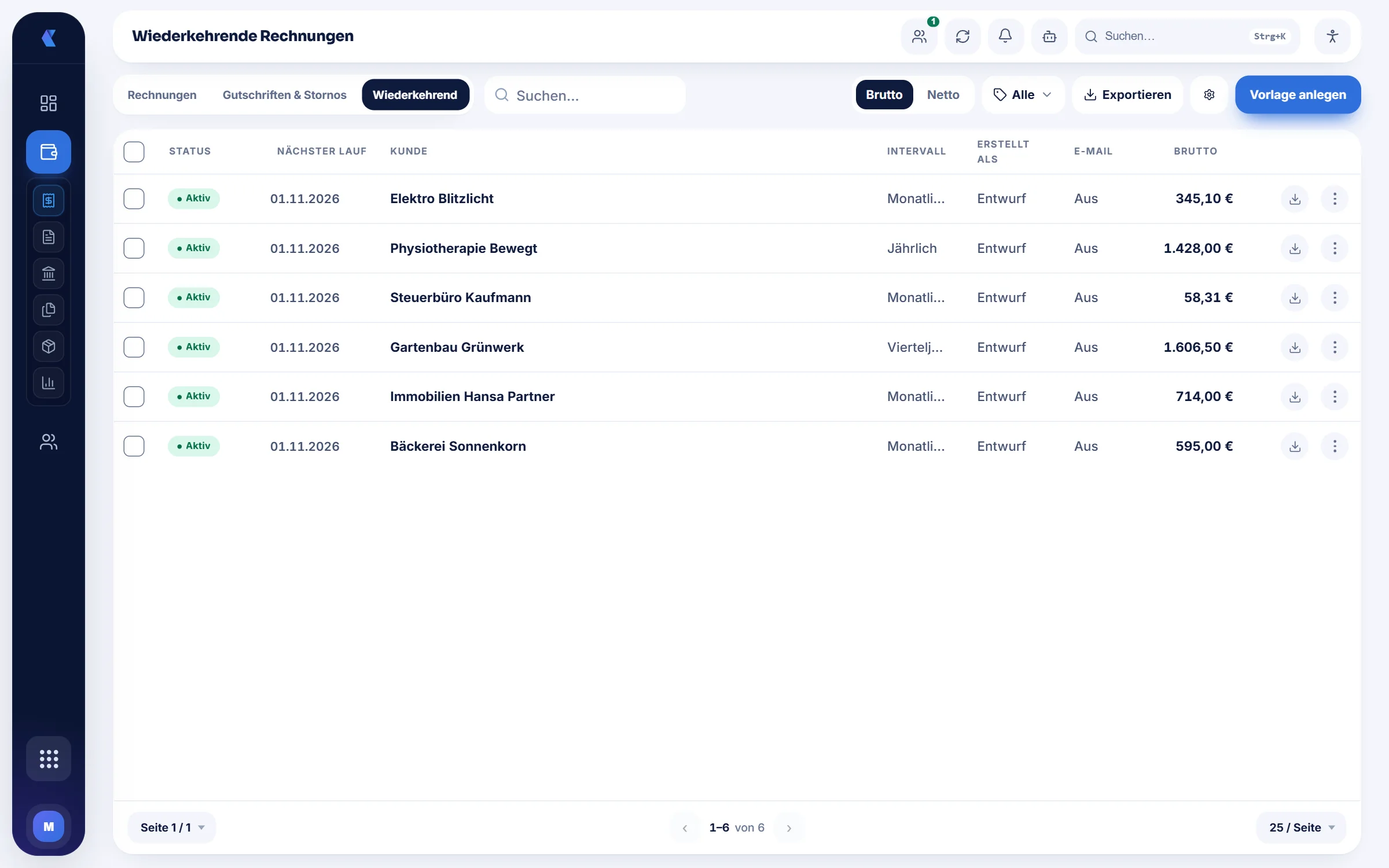Click the refresh sync icon in header
The image size is (1389, 868).
[x=962, y=36]
